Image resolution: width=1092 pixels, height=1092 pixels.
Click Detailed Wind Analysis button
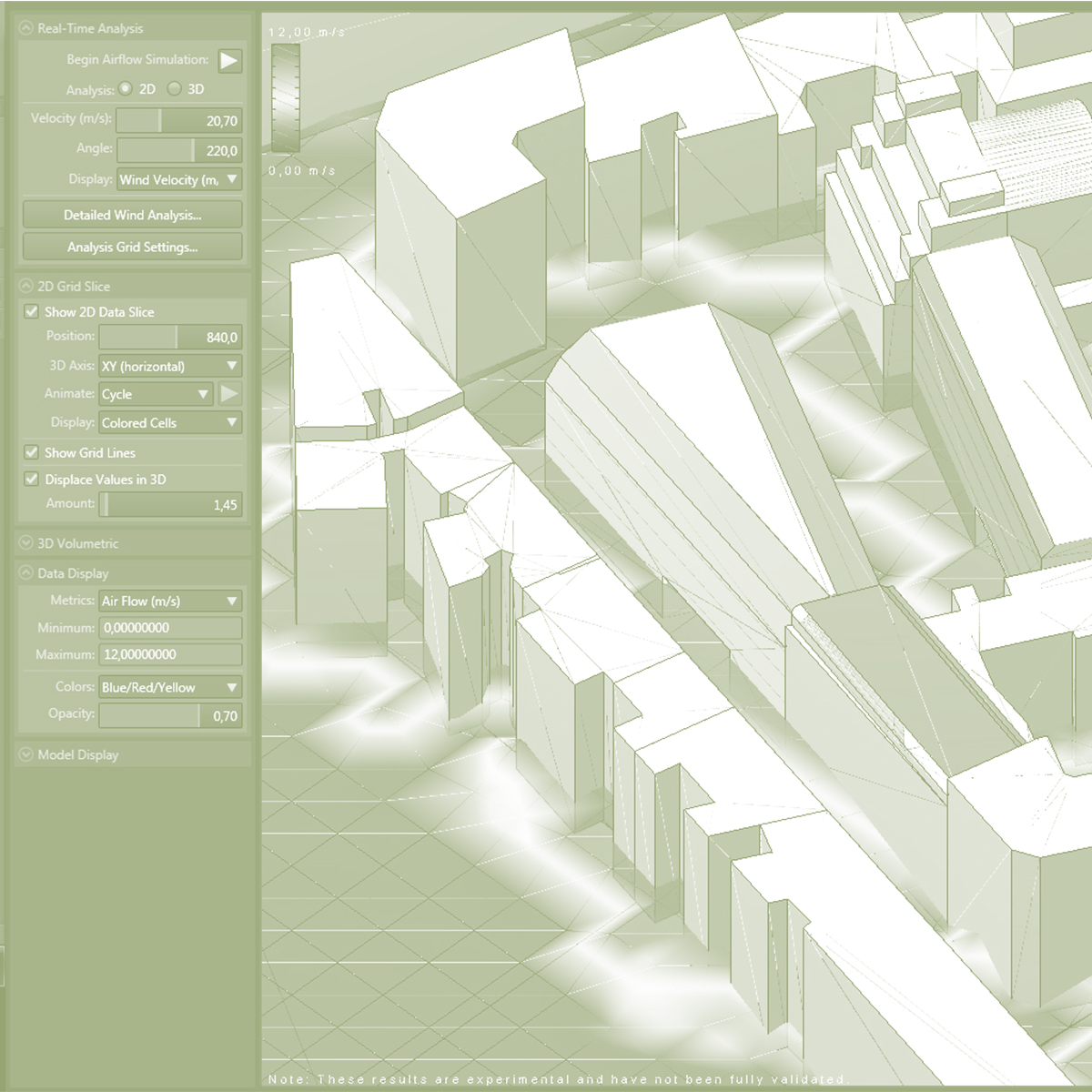[x=133, y=216]
